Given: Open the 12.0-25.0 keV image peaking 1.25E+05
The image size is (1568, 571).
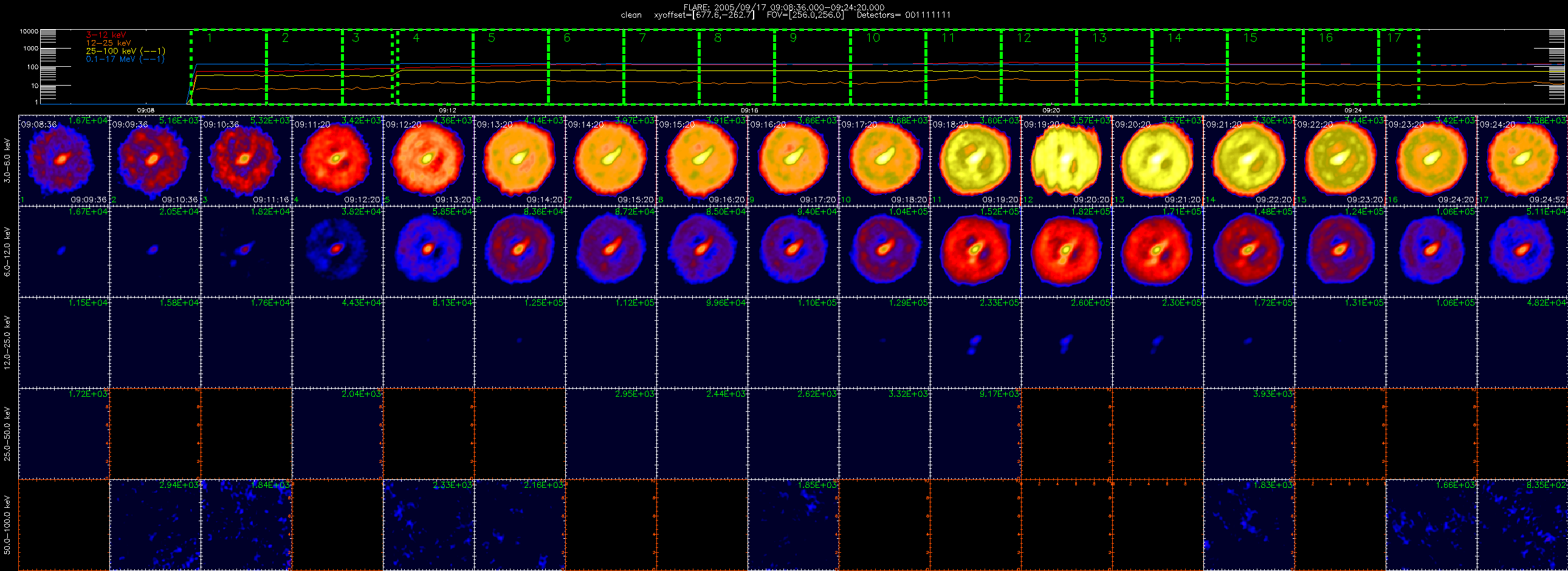Looking at the screenshot, I should [520, 343].
